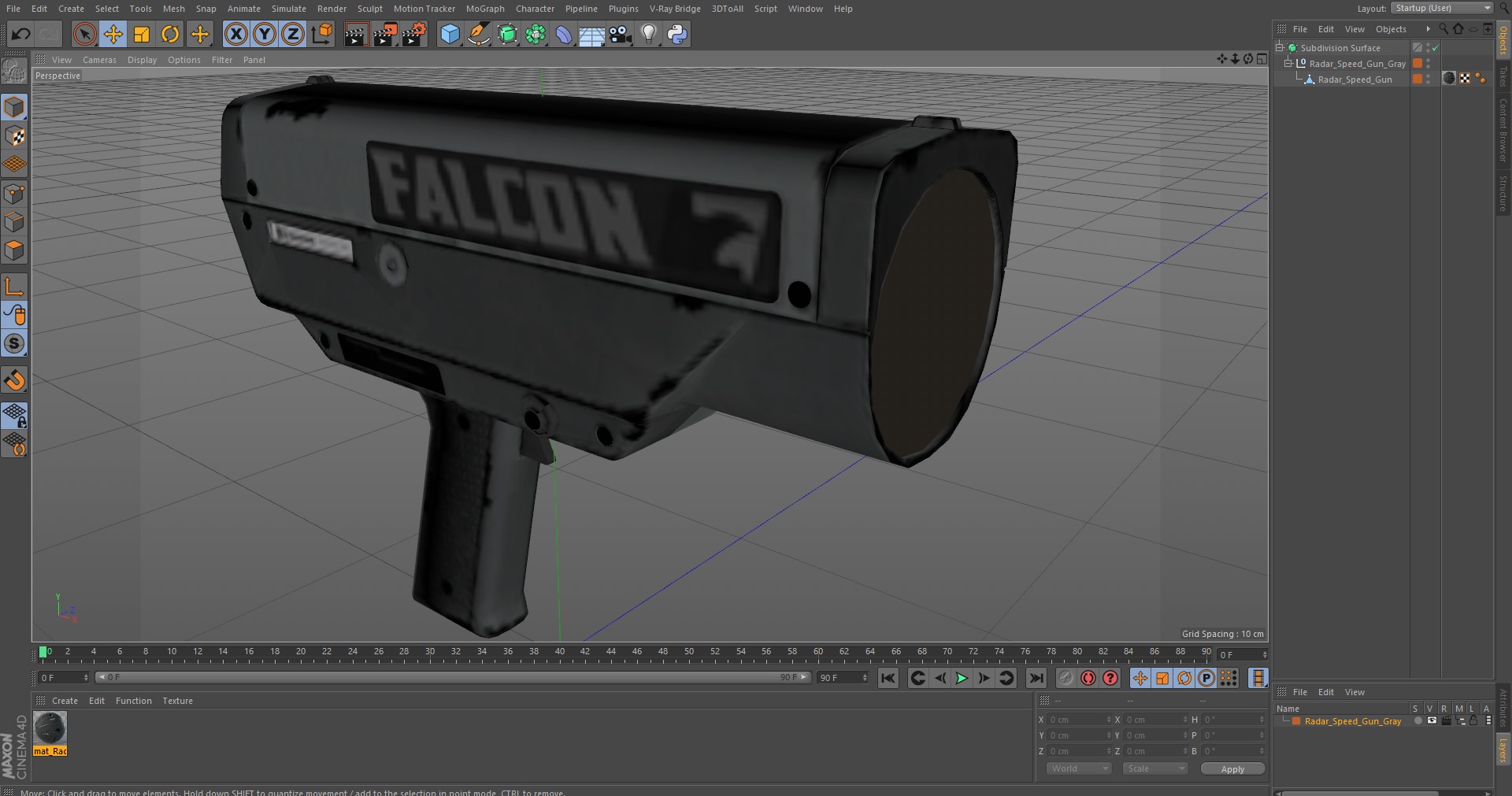This screenshot has height=796, width=1512.
Task: Toggle the coordinate system icon
Action: (322, 34)
